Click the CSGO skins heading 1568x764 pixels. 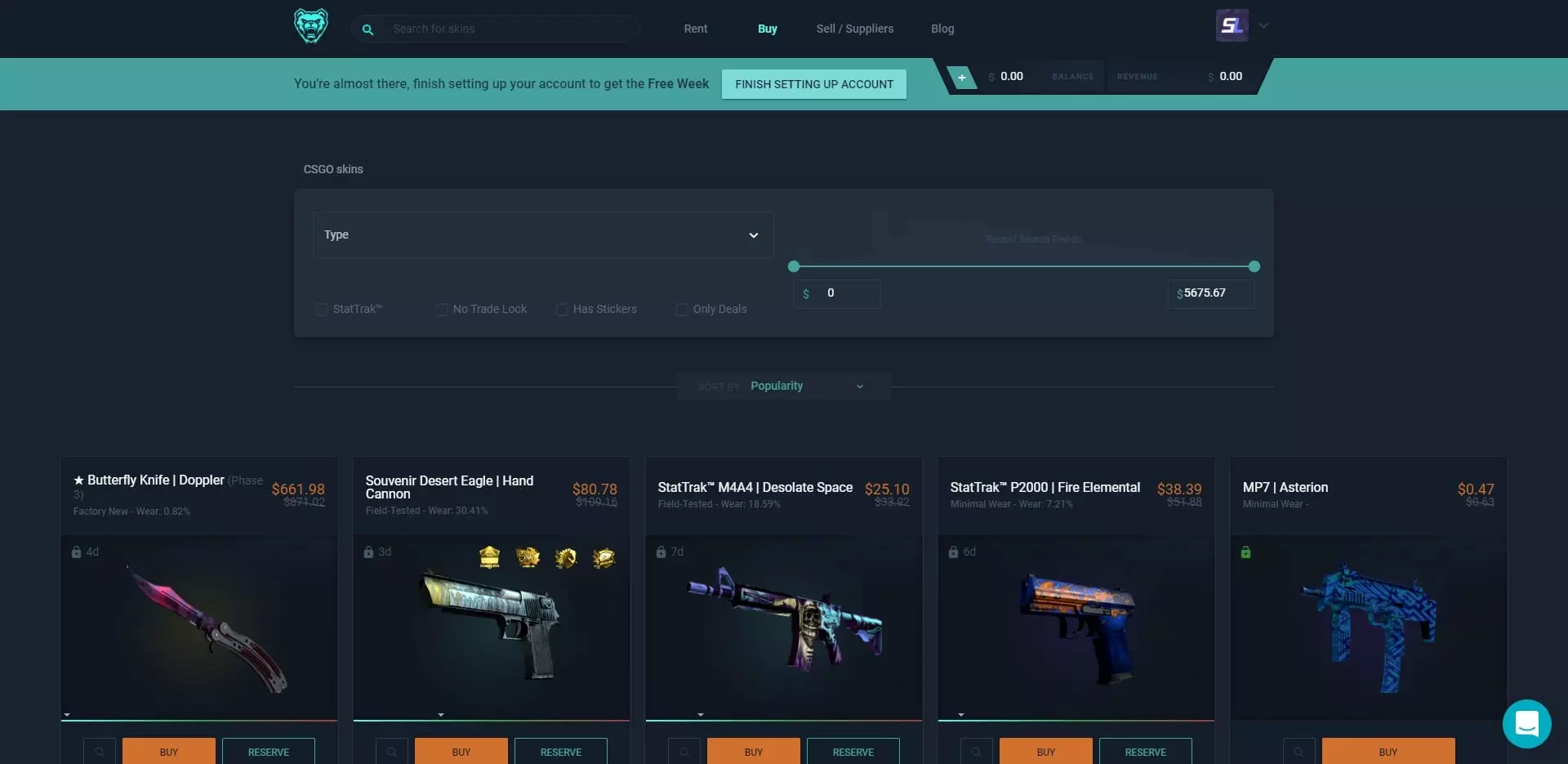point(333,169)
